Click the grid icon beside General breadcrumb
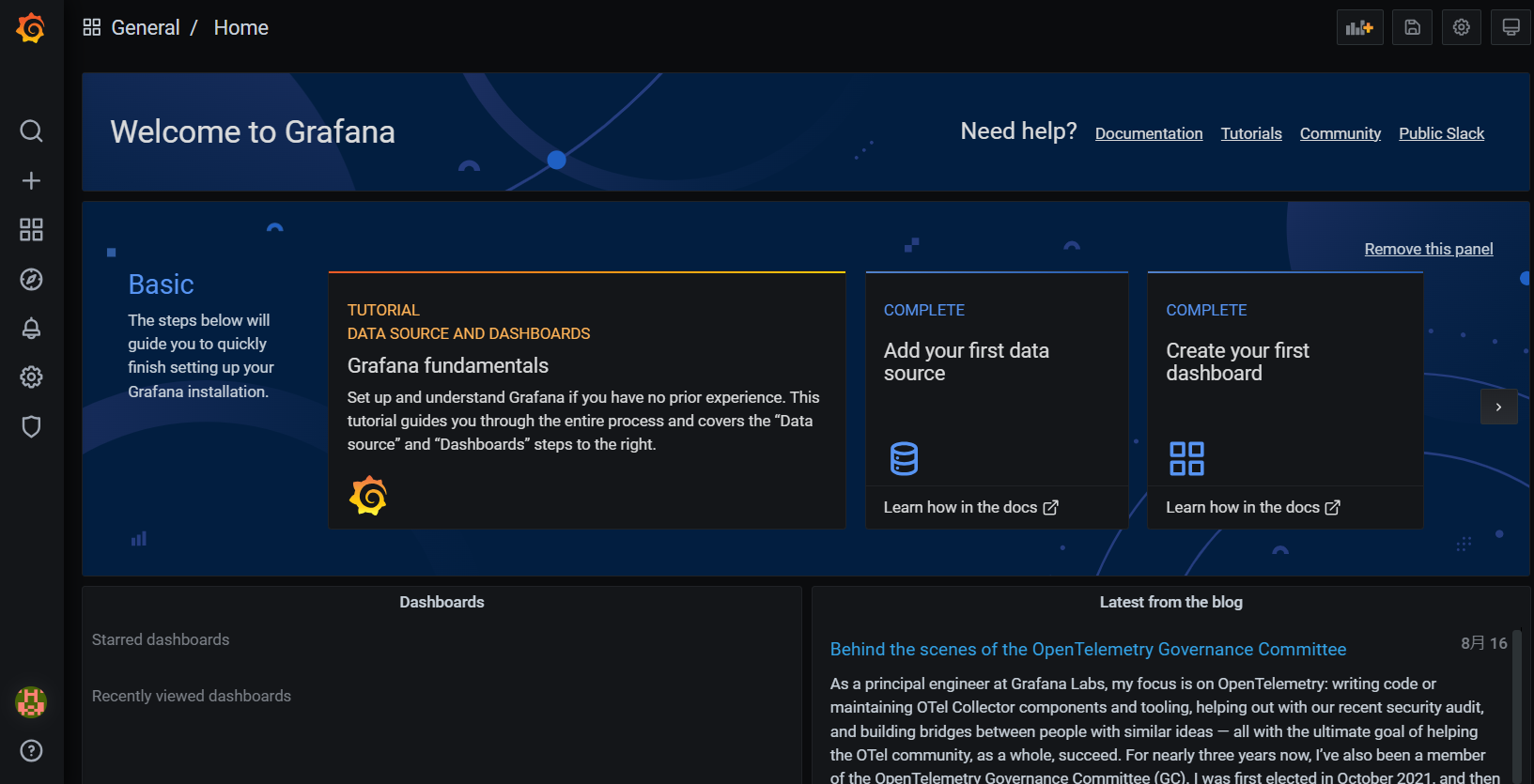 tap(91, 27)
